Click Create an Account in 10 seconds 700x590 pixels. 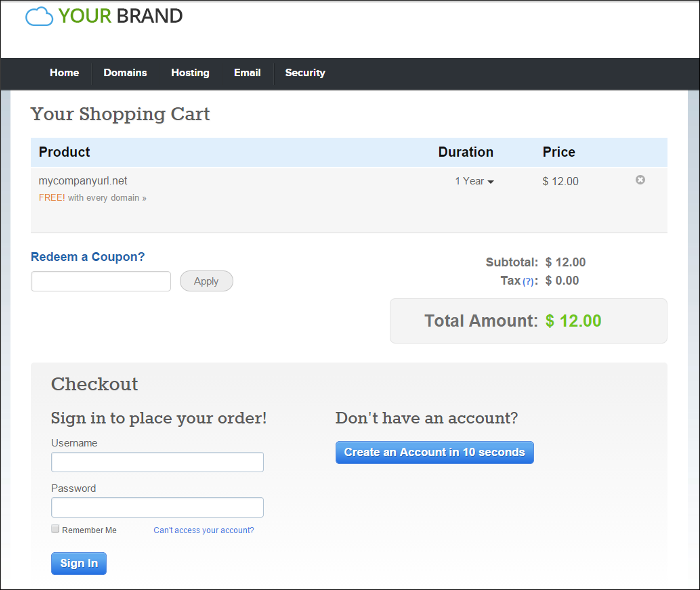click(434, 453)
